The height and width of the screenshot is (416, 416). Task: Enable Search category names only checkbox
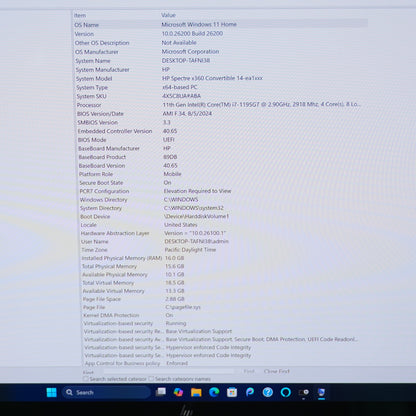(x=151, y=379)
